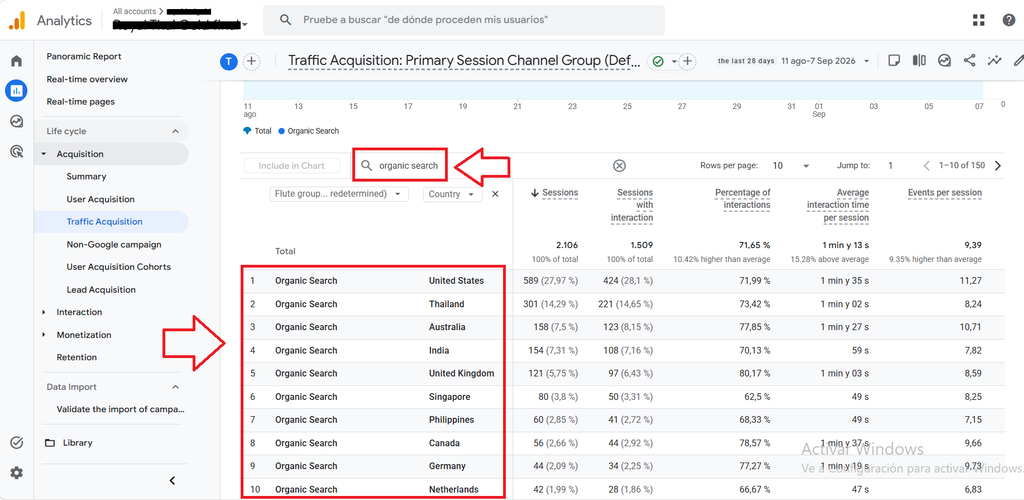
Task: Open the date range dropdown
Action: 826,61
